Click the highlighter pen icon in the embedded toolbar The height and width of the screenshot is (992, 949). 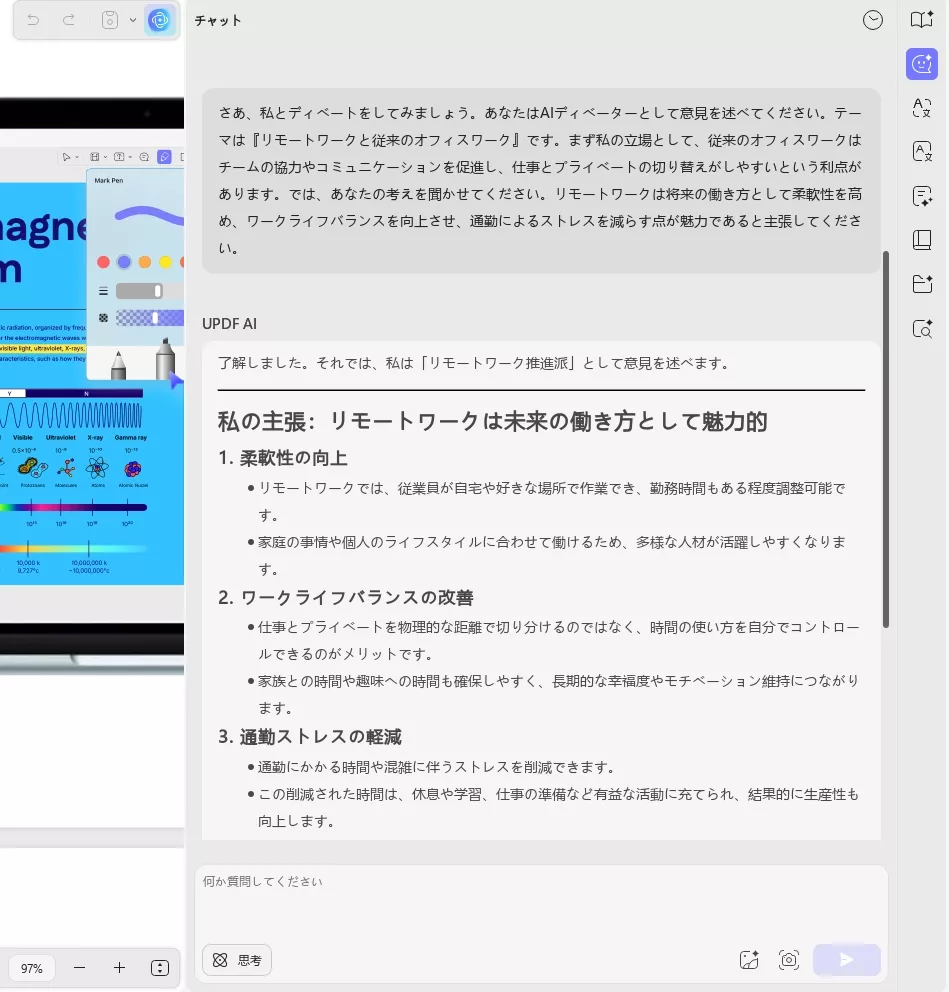point(164,157)
